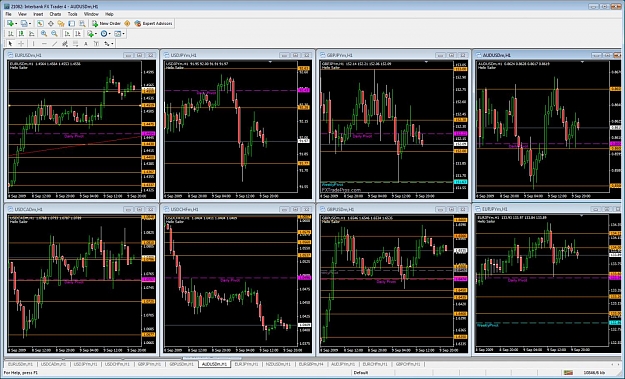This screenshot has width=625, height=379.
Task: Expand the Indicators dropdown arrow
Action: (96, 33)
